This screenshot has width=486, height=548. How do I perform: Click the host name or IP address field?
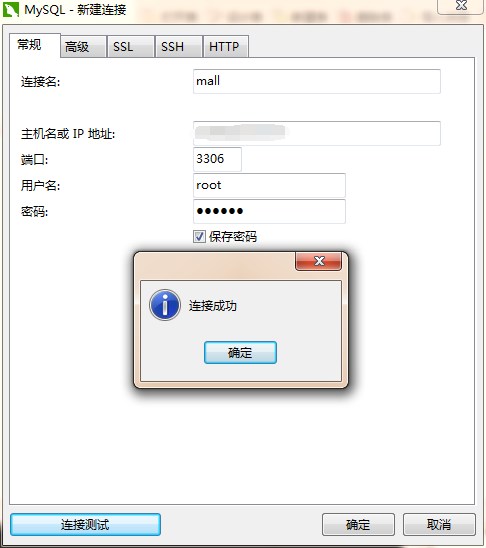click(317, 133)
